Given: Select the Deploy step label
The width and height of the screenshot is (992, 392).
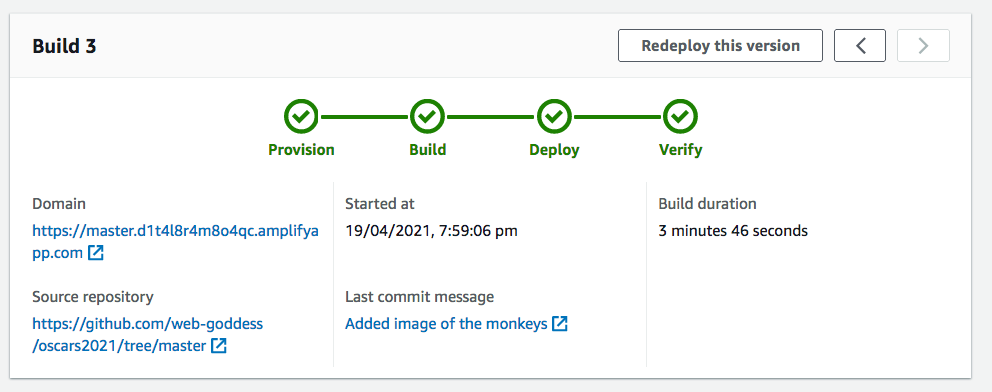Looking at the screenshot, I should point(554,150).
